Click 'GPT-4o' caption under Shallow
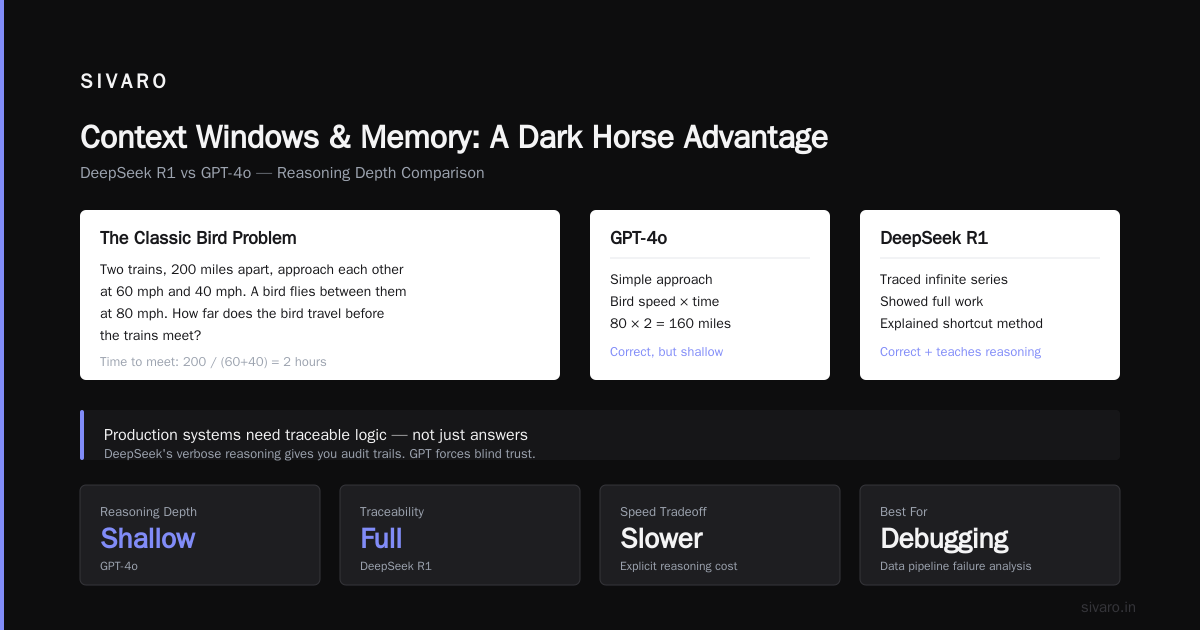This screenshot has width=1200, height=630. tap(121, 566)
